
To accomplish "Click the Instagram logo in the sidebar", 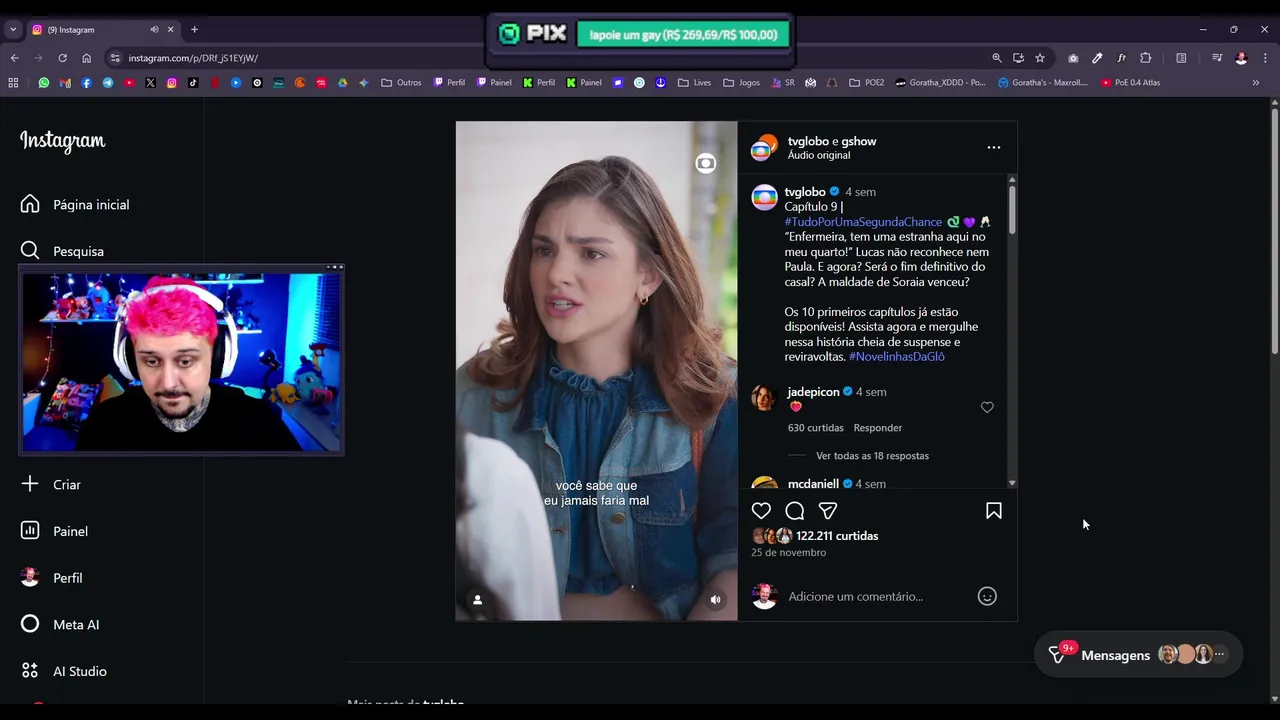I will point(62,141).
